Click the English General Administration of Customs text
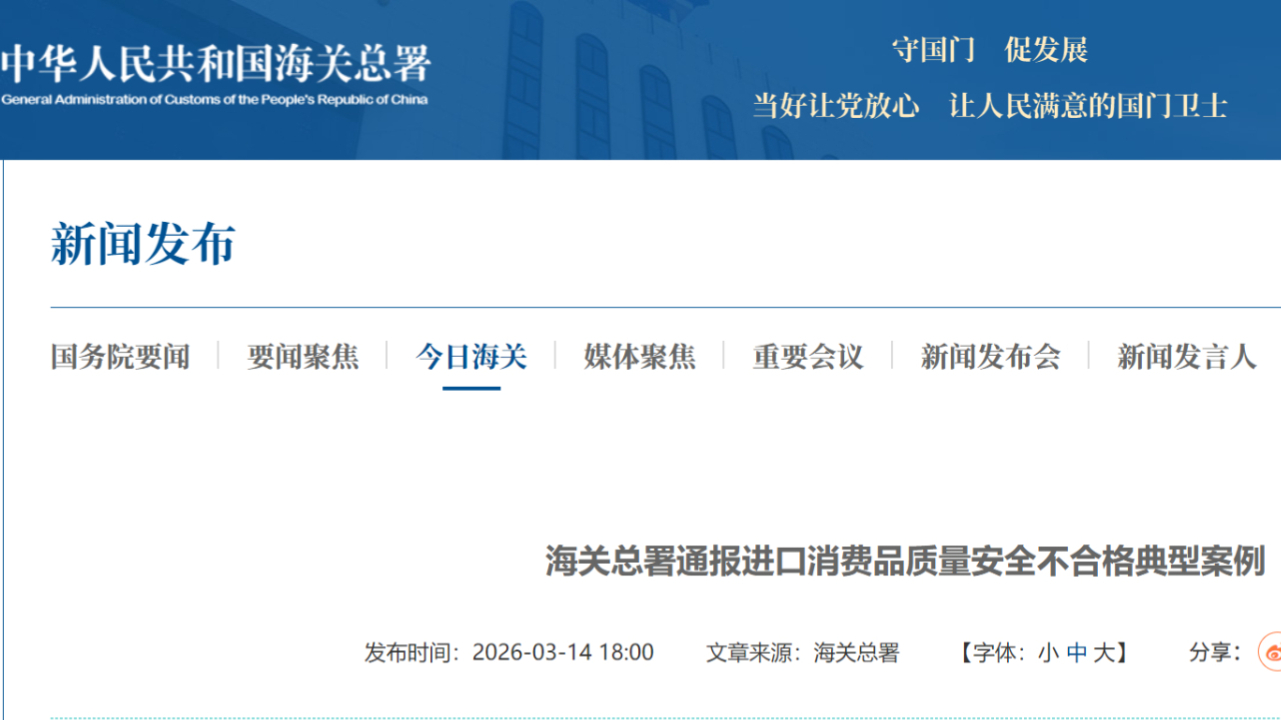This screenshot has height=720, width=1281. (x=215, y=100)
